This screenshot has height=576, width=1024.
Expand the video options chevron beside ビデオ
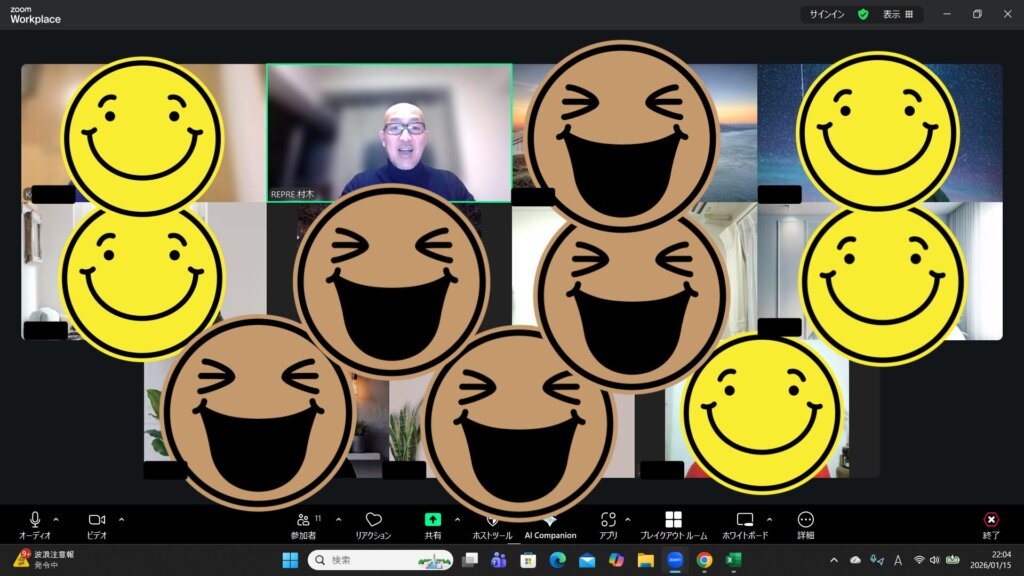click(x=122, y=519)
